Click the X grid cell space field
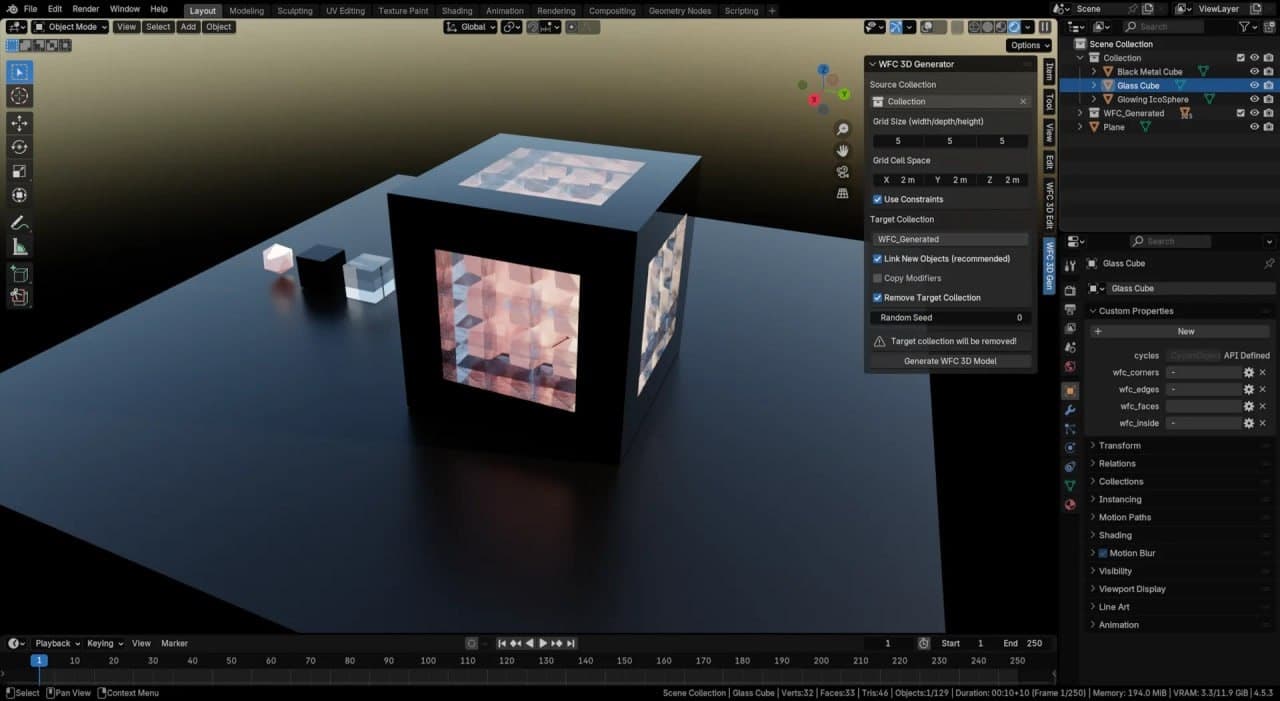 pyautogui.click(x=897, y=180)
